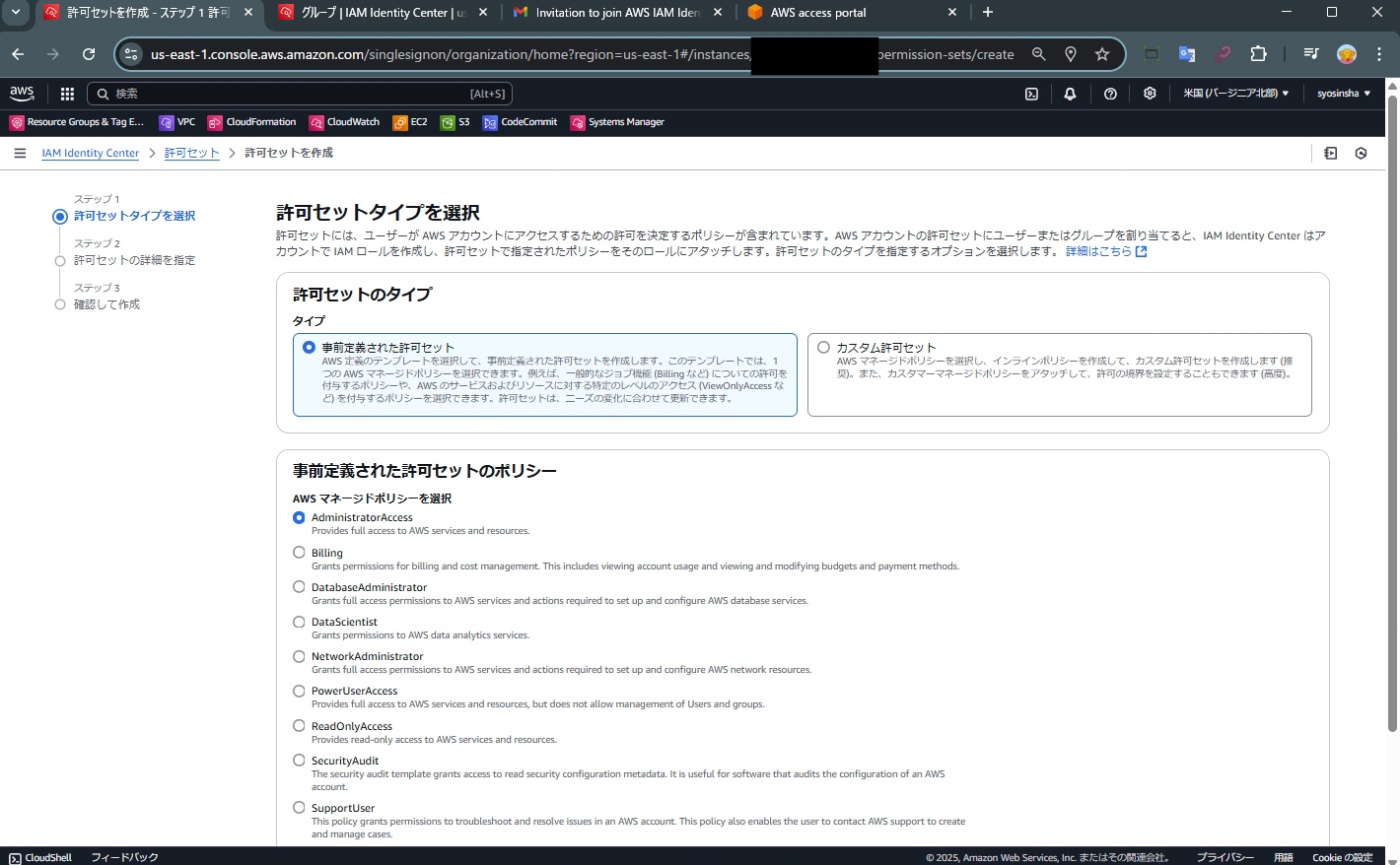Screen dimensions: 1400x865
Task: Open the zoom magnifier icon in address bar
Action: tap(1039, 54)
